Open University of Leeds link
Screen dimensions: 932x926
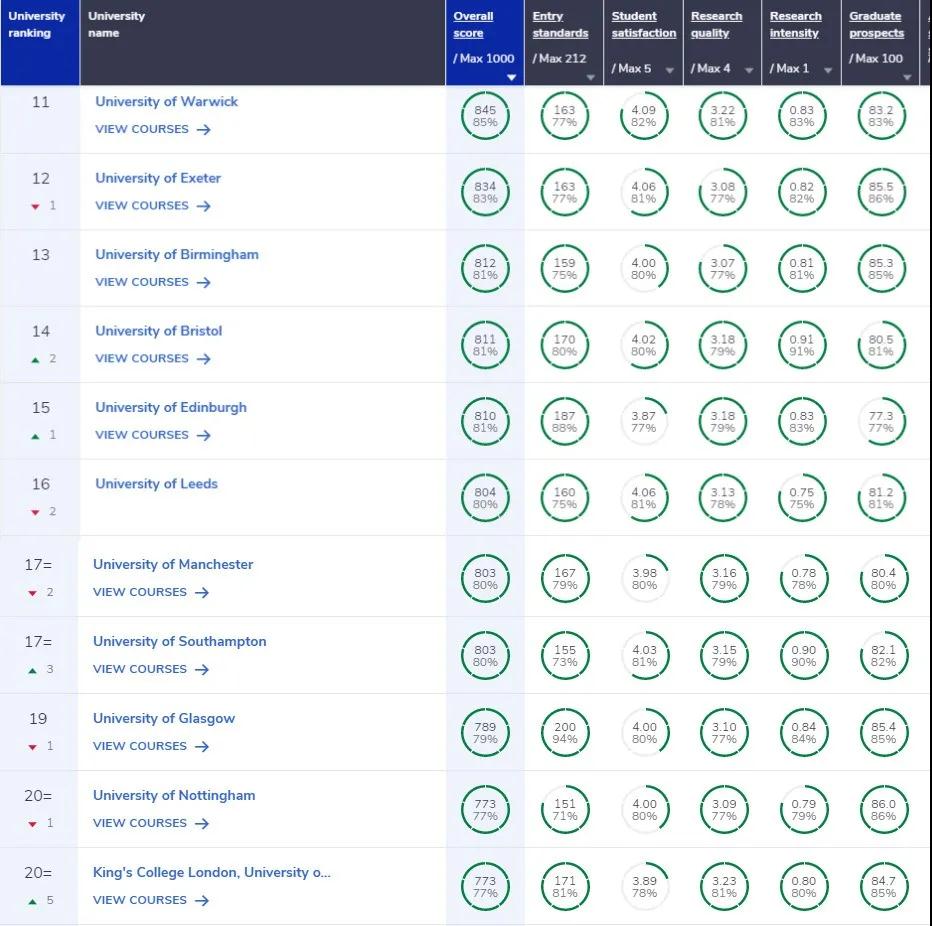point(156,484)
